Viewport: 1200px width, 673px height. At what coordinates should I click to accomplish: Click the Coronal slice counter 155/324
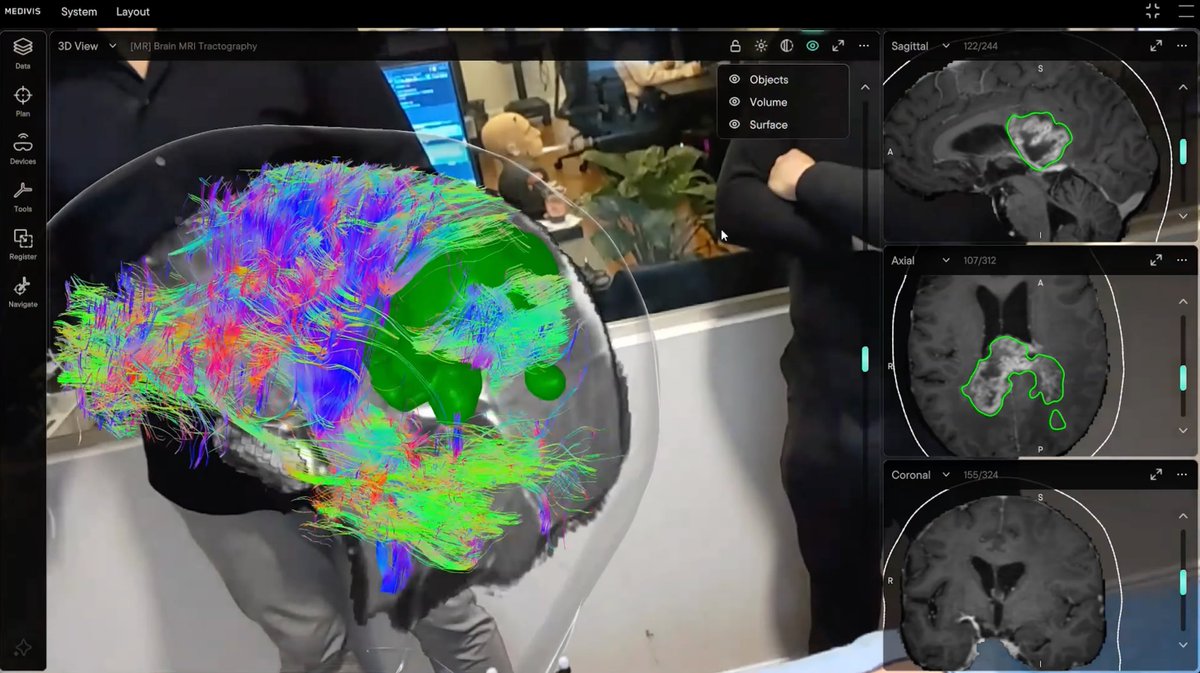[x=981, y=475]
